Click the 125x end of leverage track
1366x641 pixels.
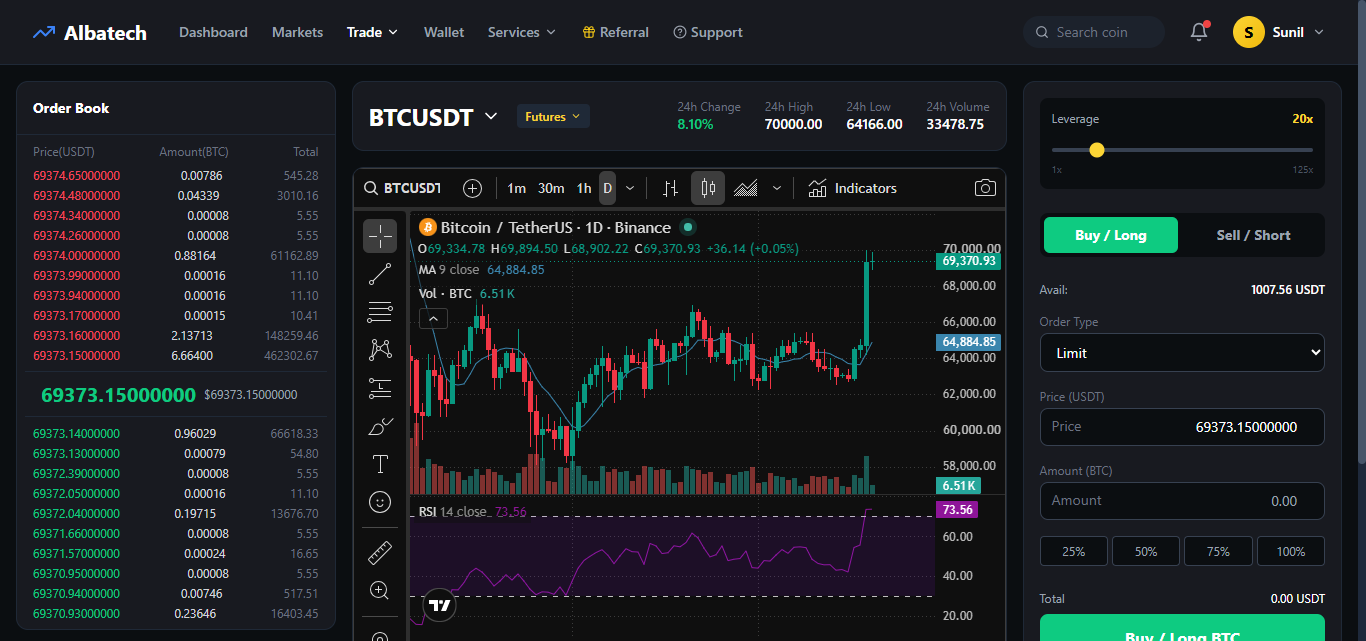pos(1303,170)
